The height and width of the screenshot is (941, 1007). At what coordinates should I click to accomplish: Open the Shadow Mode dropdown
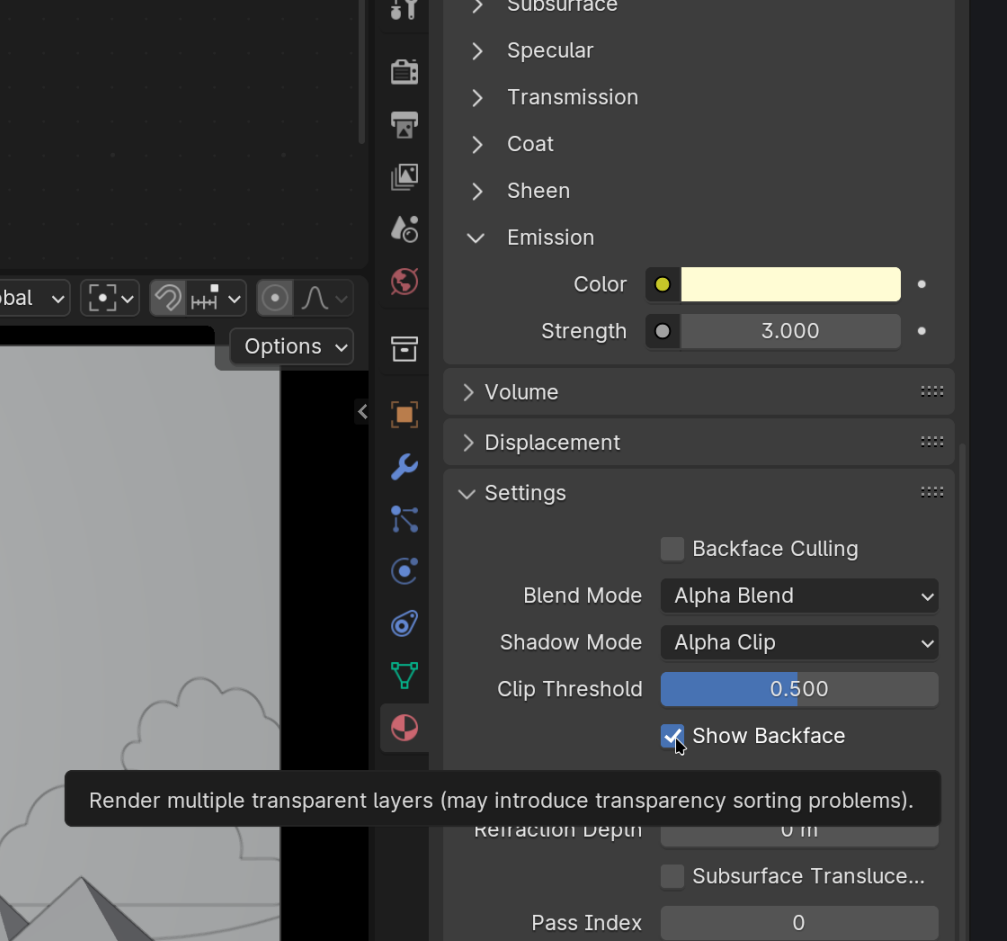point(799,643)
